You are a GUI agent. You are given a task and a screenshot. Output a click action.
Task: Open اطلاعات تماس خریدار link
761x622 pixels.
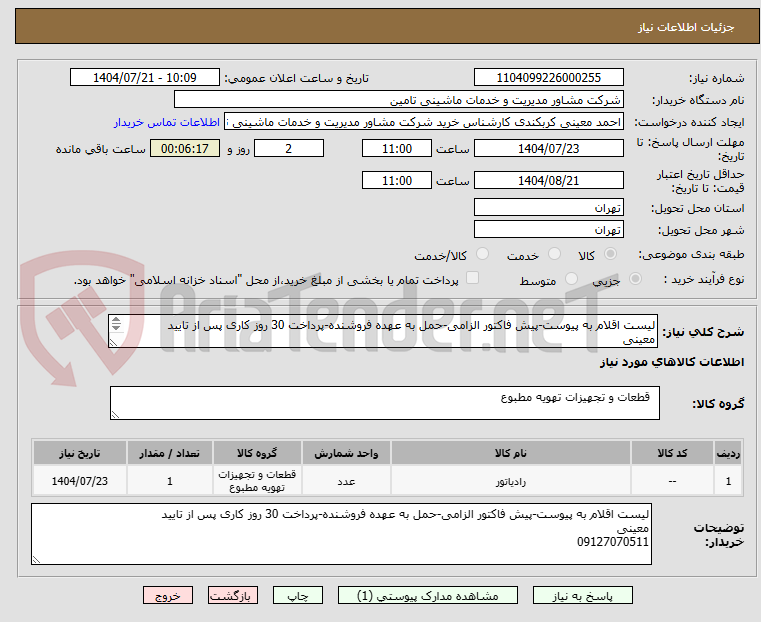pos(167,122)
